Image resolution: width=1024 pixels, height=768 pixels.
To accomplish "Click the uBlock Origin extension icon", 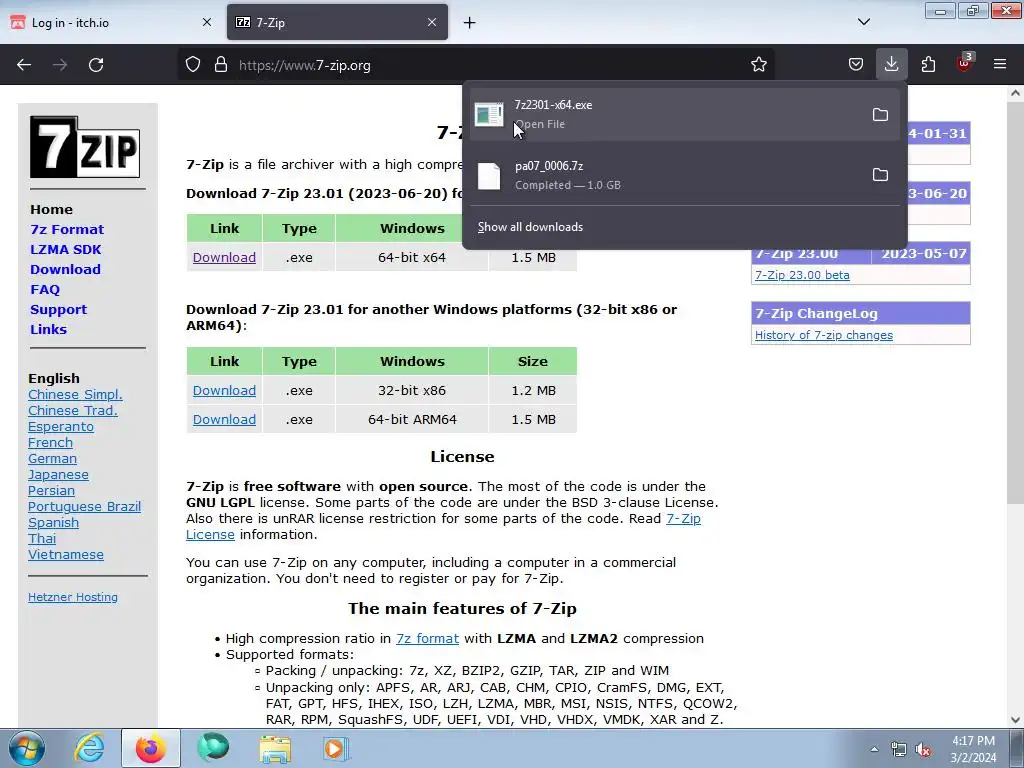I will [x=964, y=63].
